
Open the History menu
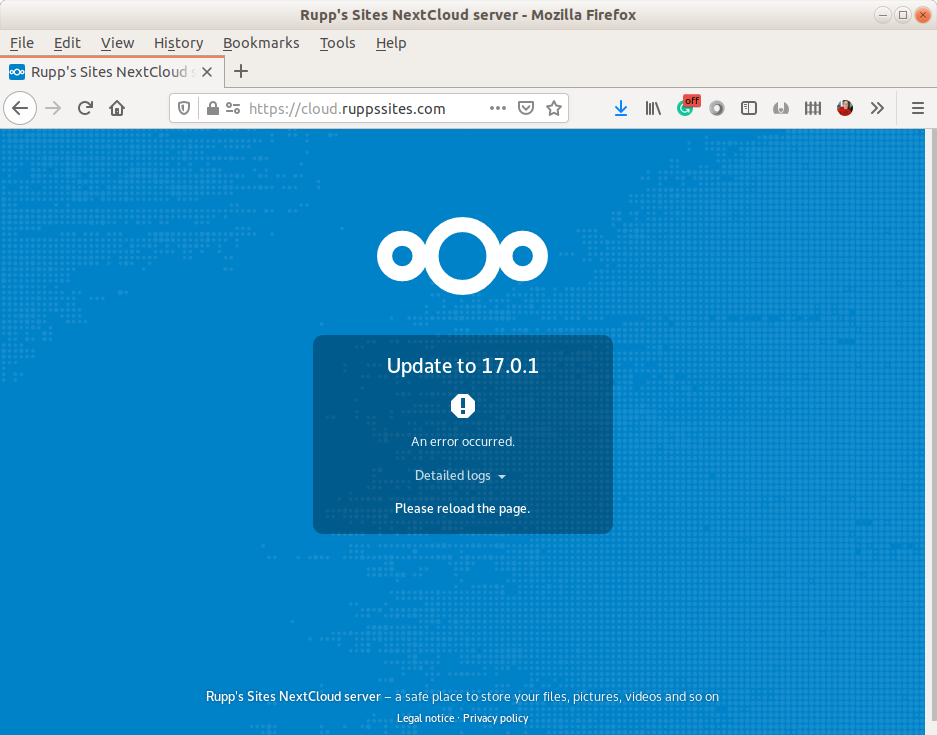pos(179,43)
